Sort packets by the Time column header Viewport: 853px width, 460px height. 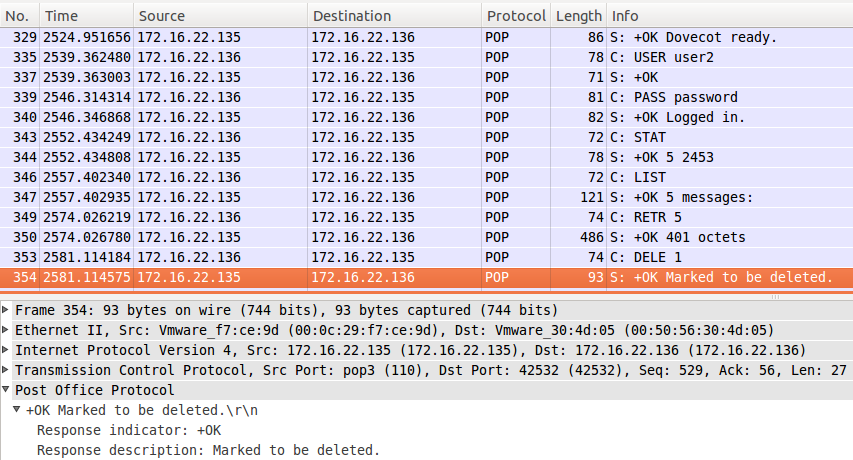click(x=86, y=16)
